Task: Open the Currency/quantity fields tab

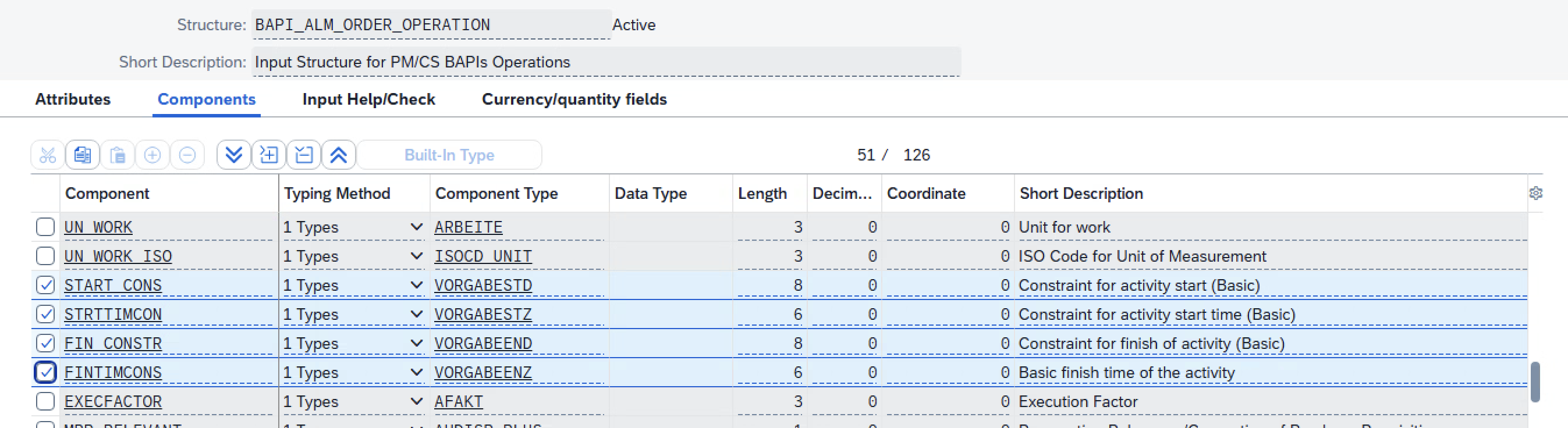Action: 574,99
